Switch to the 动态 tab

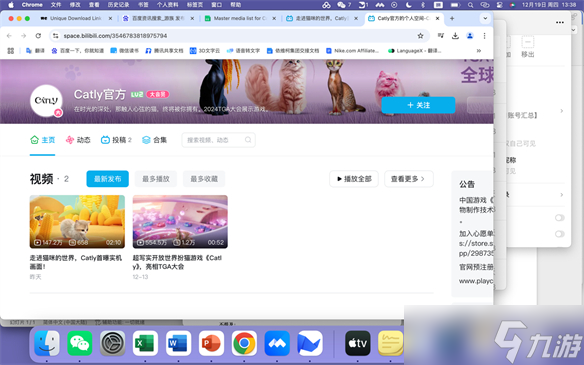click(x=78, y=140)
